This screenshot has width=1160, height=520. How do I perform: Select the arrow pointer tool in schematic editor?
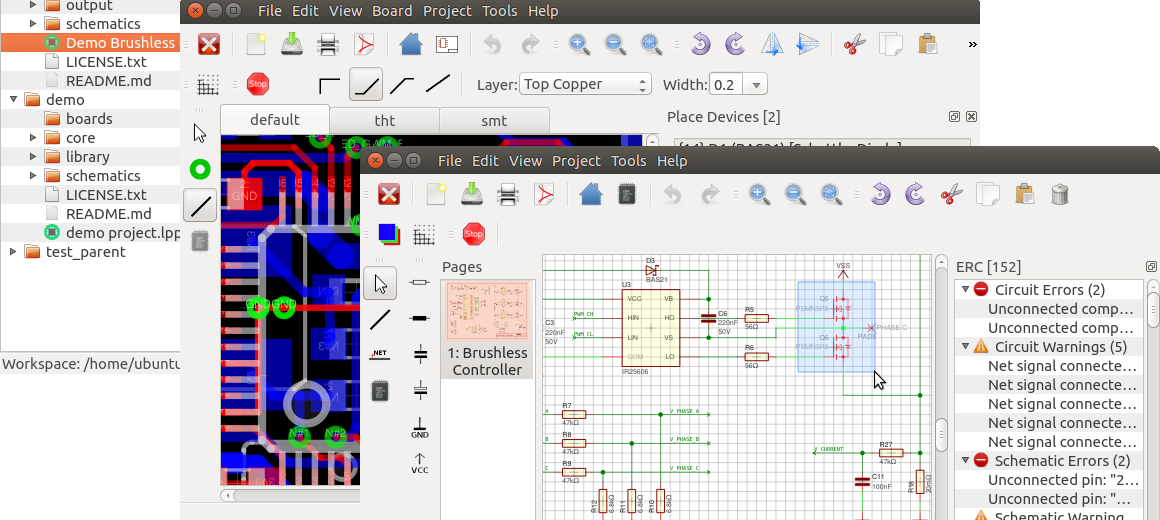[x=380, y=284]
